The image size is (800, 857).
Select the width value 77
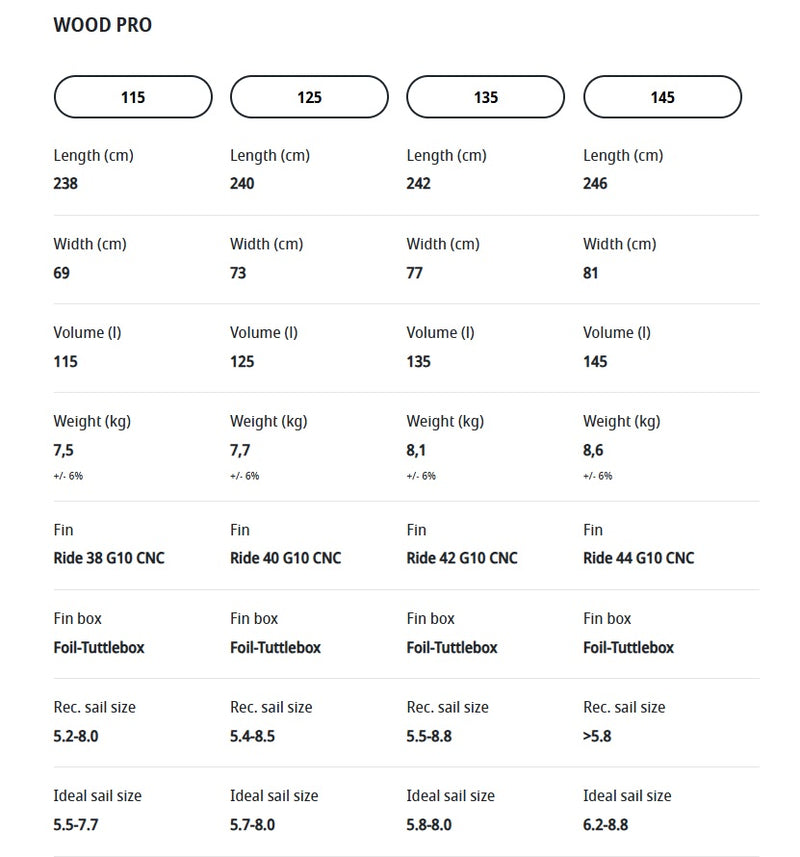[x=415, y=273]
